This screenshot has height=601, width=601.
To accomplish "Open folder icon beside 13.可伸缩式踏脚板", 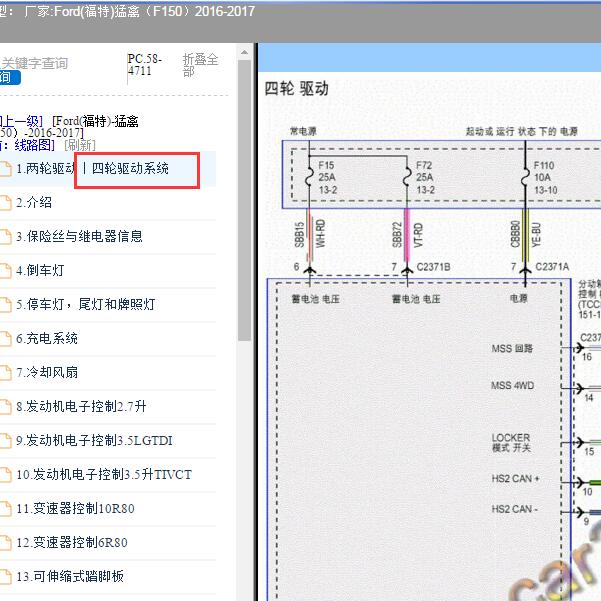I will (5, 577).
